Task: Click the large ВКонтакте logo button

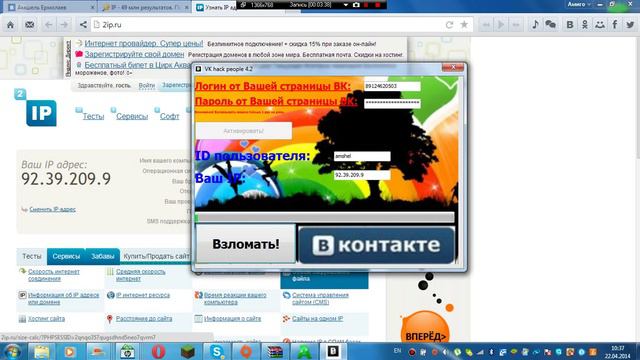Action: (376, 245)
